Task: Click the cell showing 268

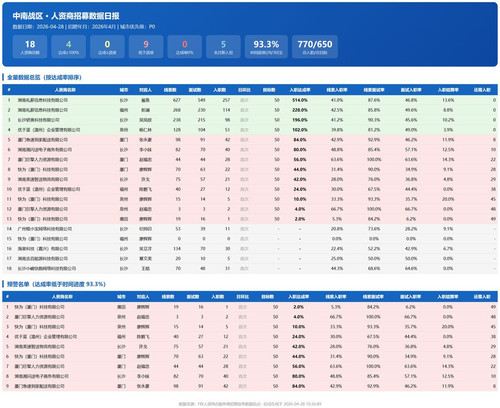Action: point(177,110)
